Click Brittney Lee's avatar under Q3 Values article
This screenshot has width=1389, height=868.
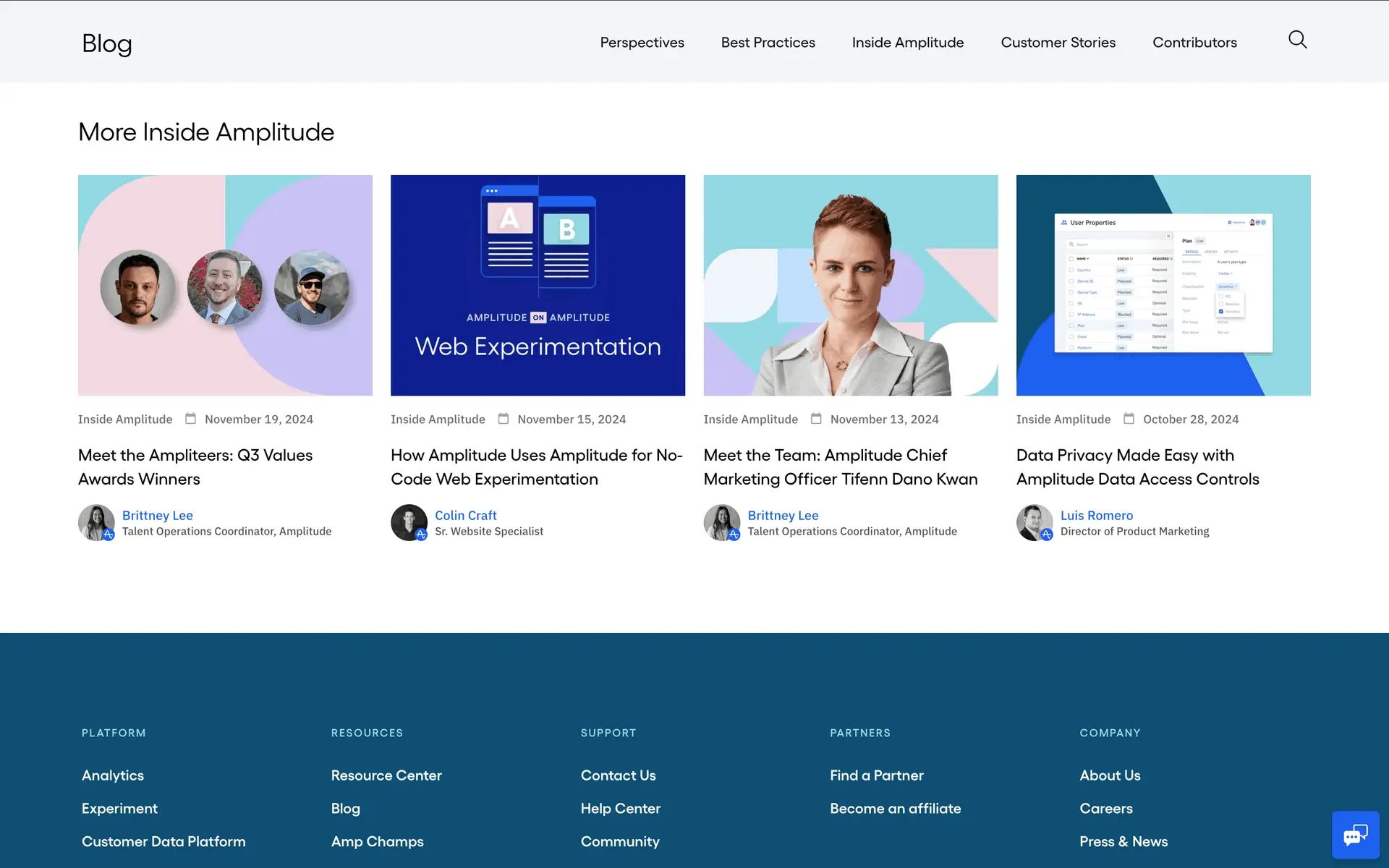96,522
